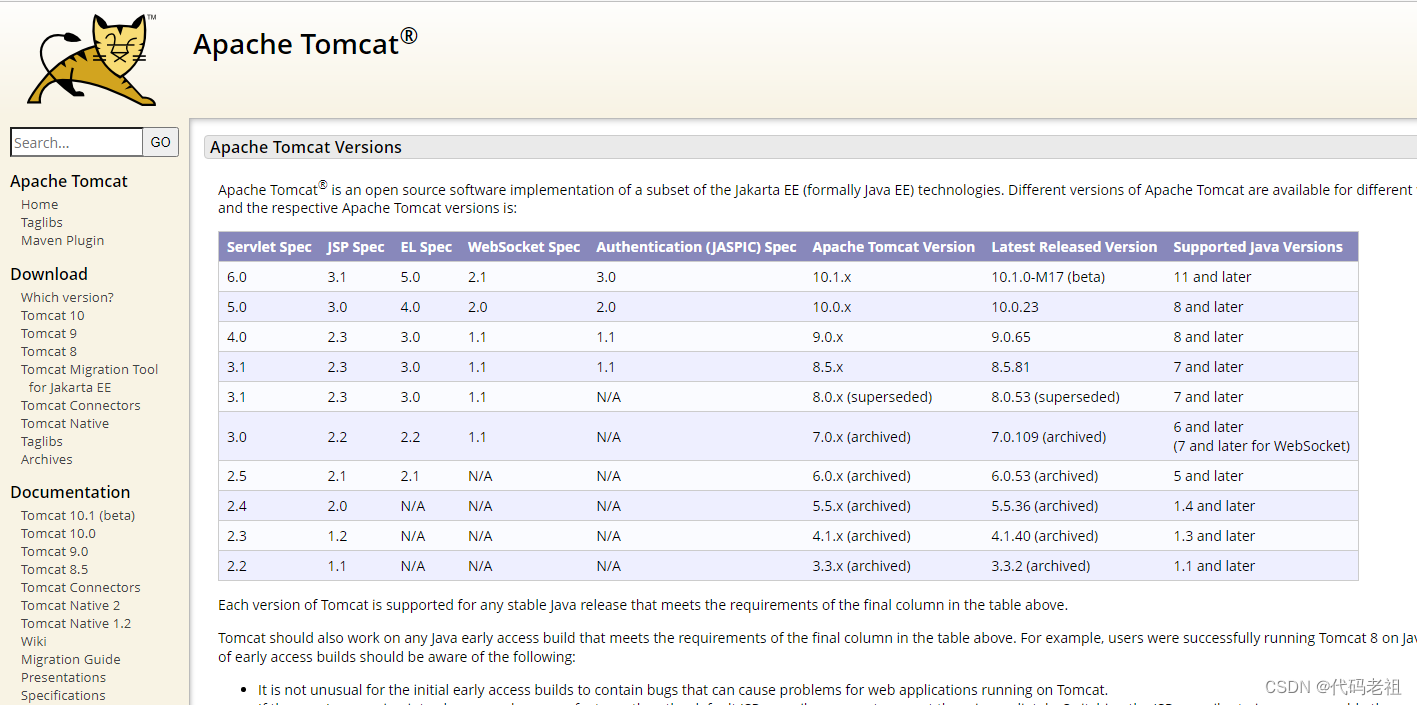View Tomcat 9.0 documentation link
Image resolution: width=1417 pixels, height=705 pixels.
click(x=55, y=551)
